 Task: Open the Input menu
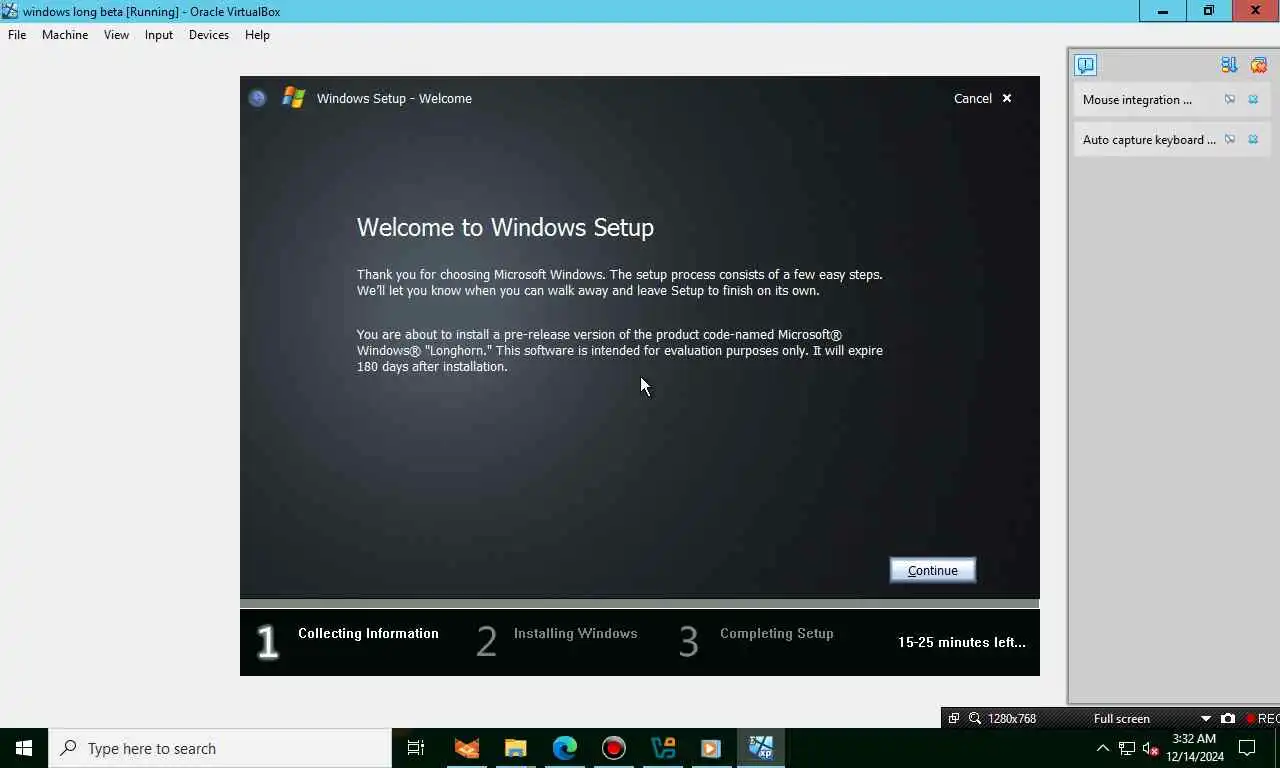pos(159,35)
